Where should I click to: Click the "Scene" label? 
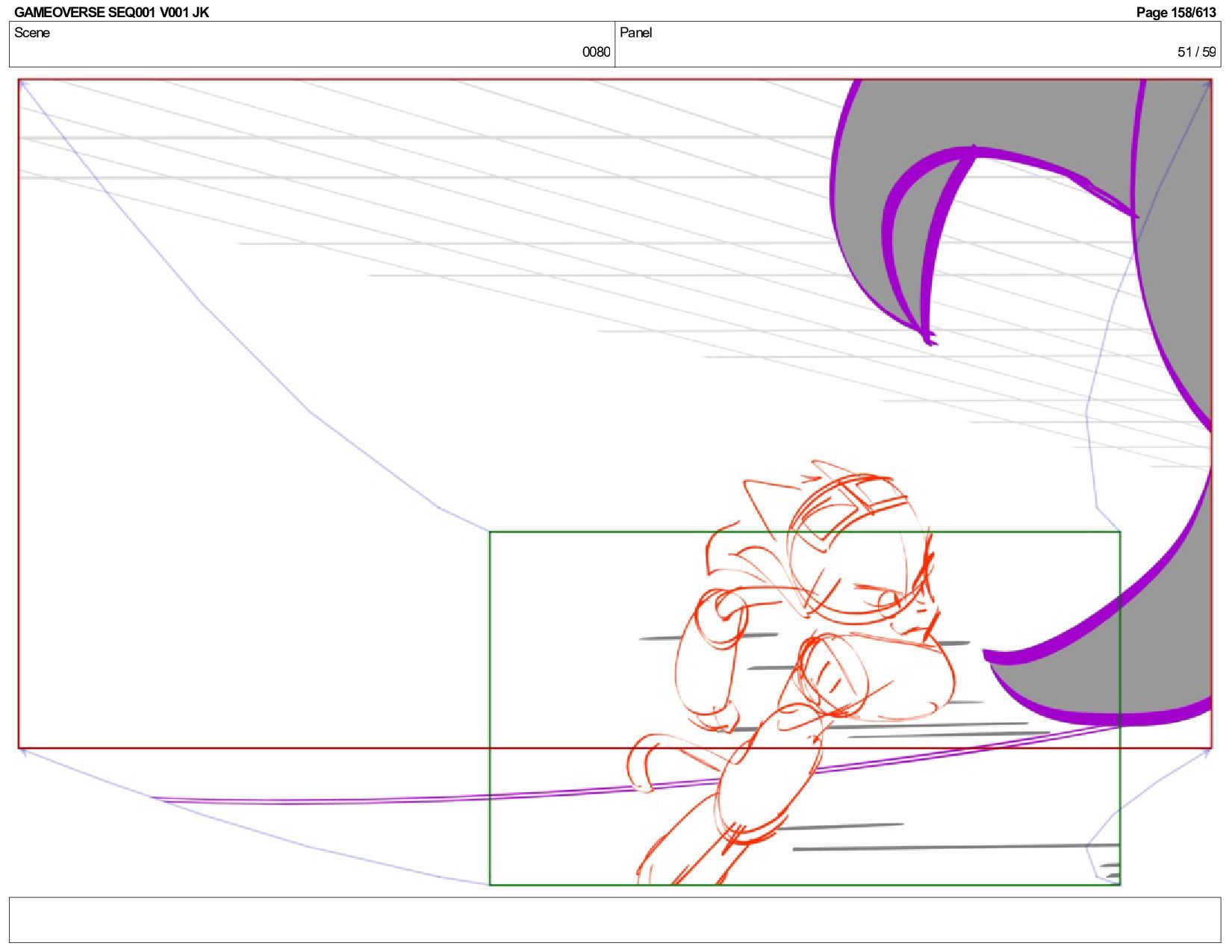pyautogui.click(x=32, y=33)
